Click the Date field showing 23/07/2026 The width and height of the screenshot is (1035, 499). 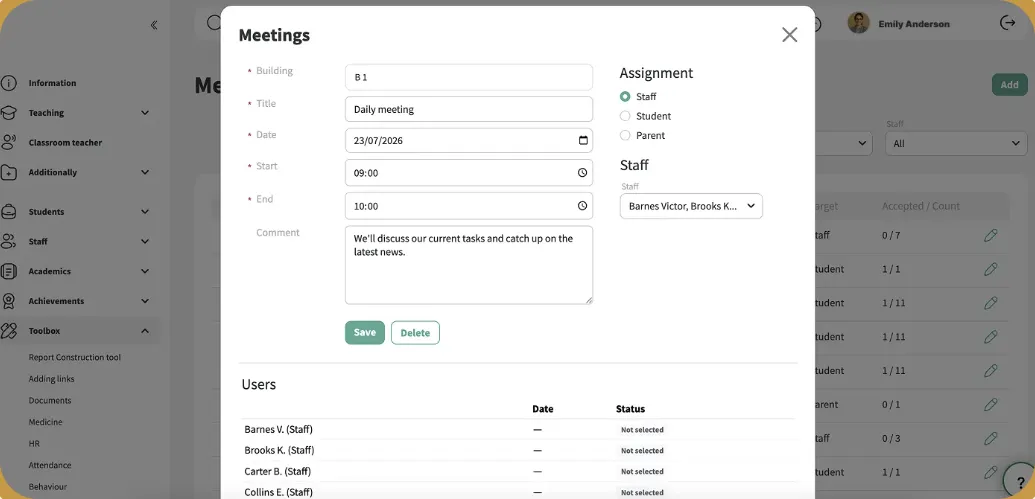pyautogui.click(x=469, y=140)
